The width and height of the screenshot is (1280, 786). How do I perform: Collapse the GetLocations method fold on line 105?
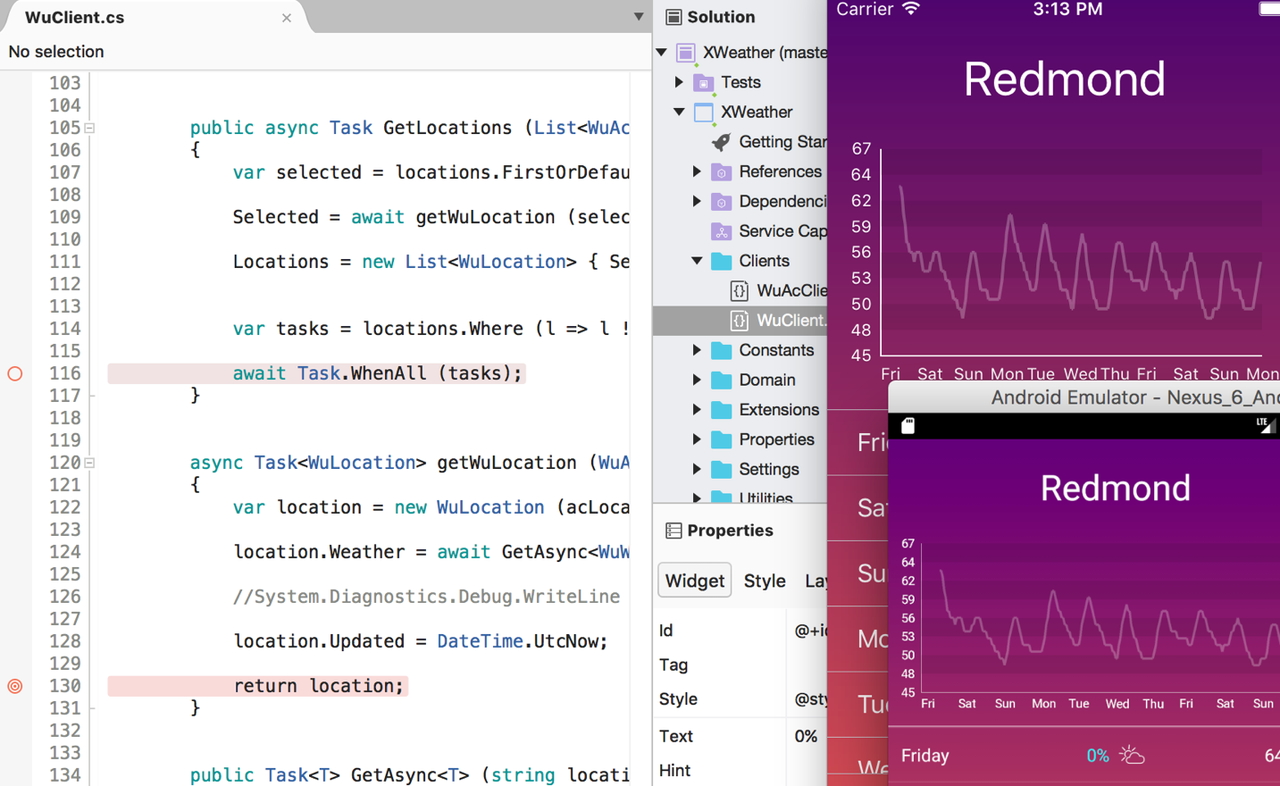click(x=87, y=128)
